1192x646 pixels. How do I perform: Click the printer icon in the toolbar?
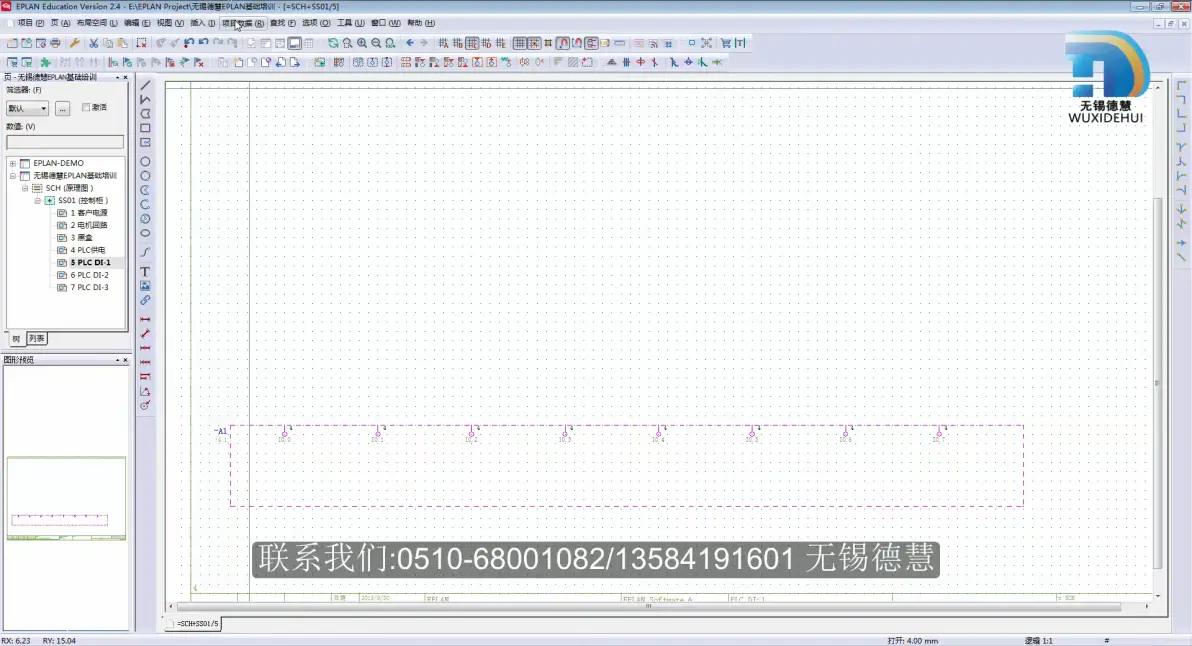(55, 43)
